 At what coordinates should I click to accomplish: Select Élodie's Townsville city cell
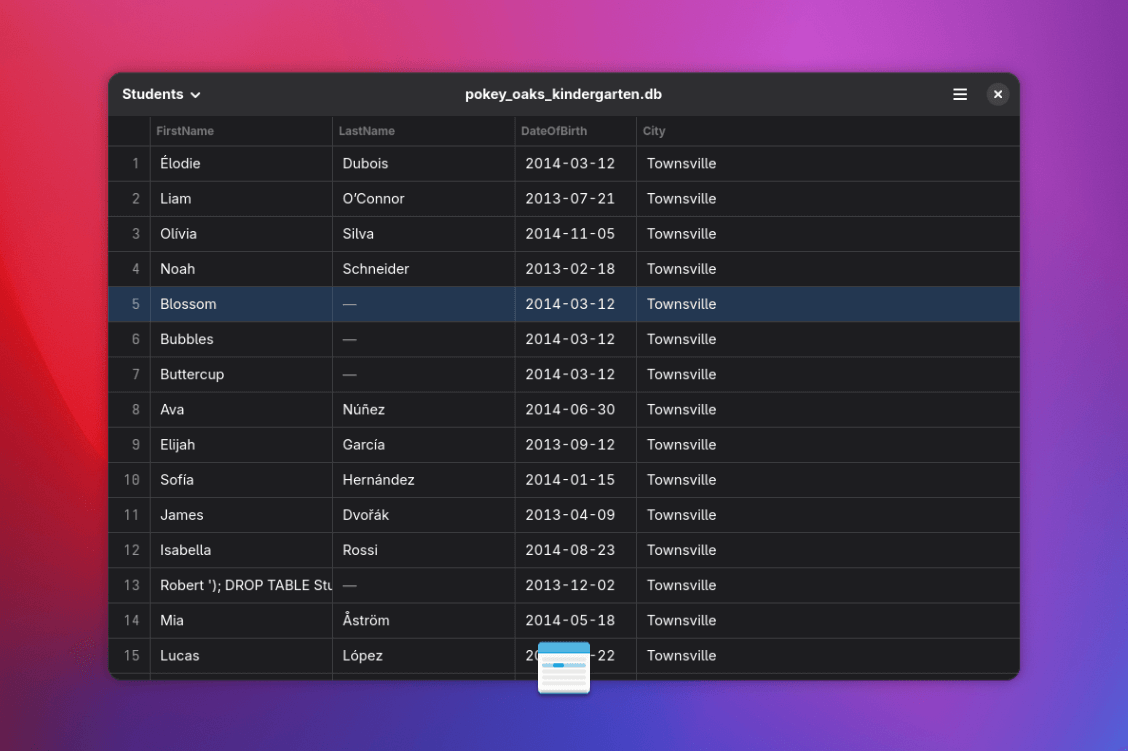click(681, 163)
